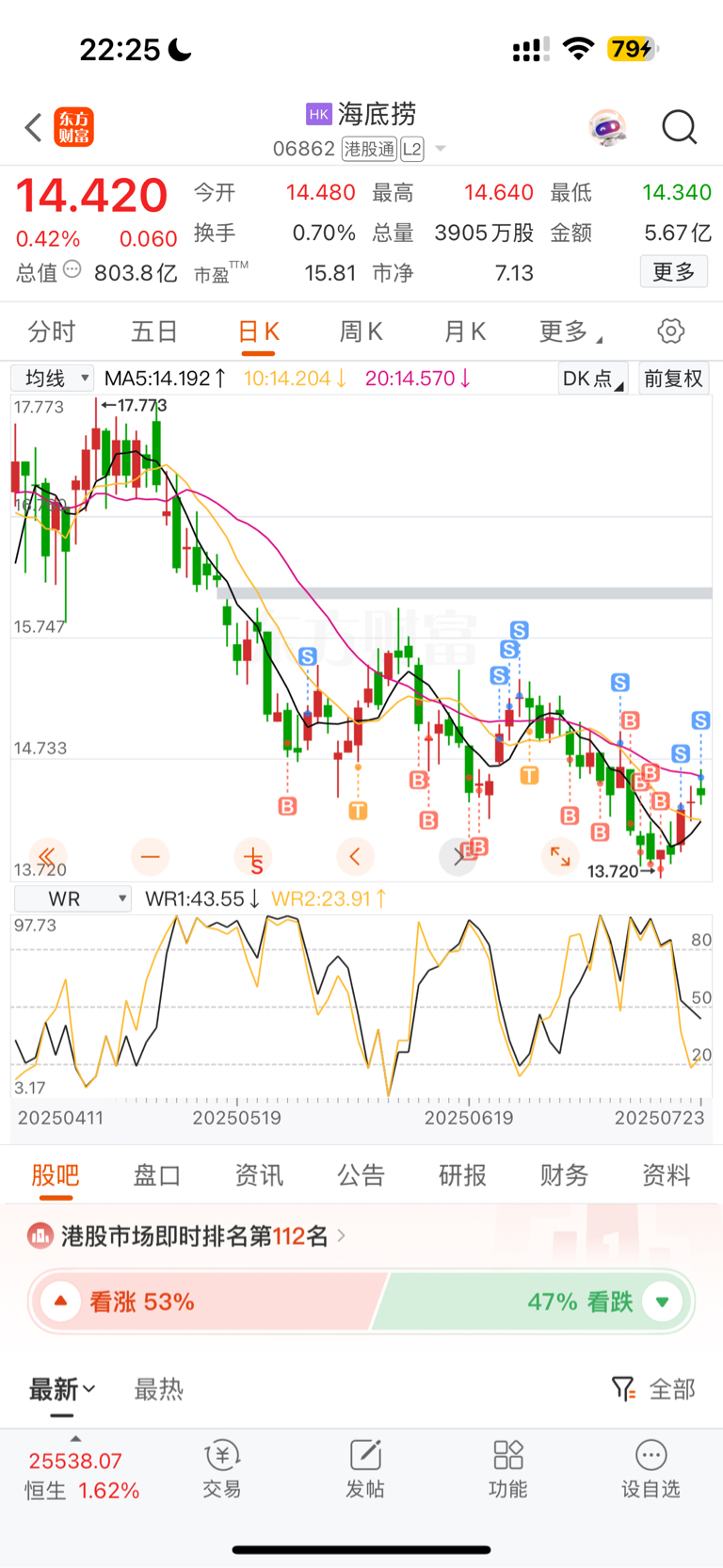Expand the index bar arrow above 25538.07
Screen dimensions: 723x1568
tap(75, 1438)
